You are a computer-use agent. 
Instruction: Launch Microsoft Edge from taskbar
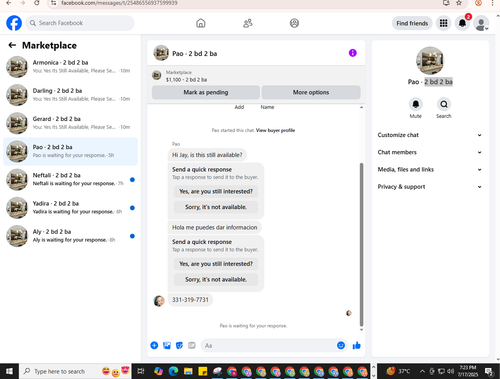coord(173,371)
